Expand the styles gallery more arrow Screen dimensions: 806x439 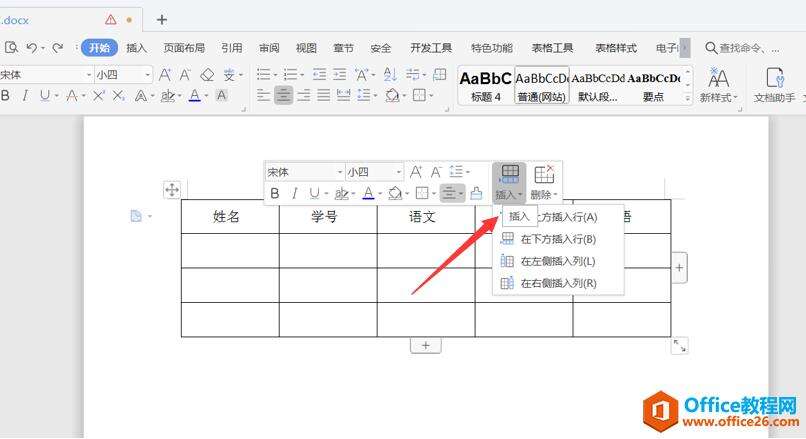pyautogui.click(x=688, y=97)
